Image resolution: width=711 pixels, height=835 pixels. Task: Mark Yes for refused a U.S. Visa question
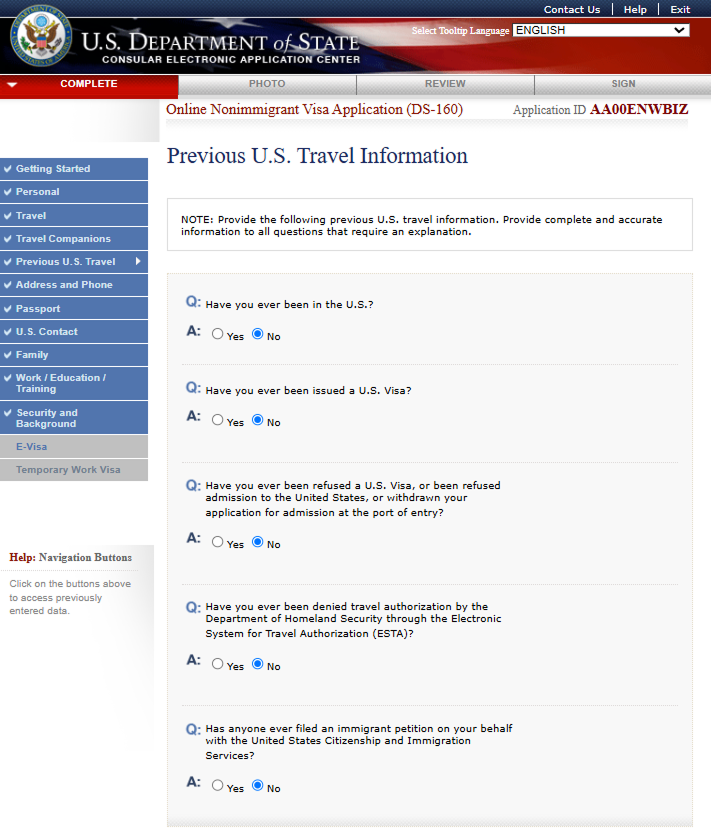tap(217, 542)
